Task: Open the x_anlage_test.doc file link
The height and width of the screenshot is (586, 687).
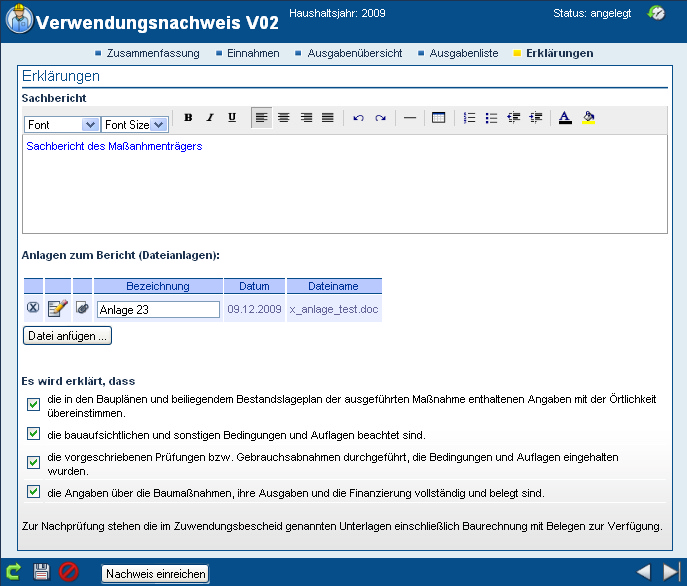Action: [x=334, y=309]
